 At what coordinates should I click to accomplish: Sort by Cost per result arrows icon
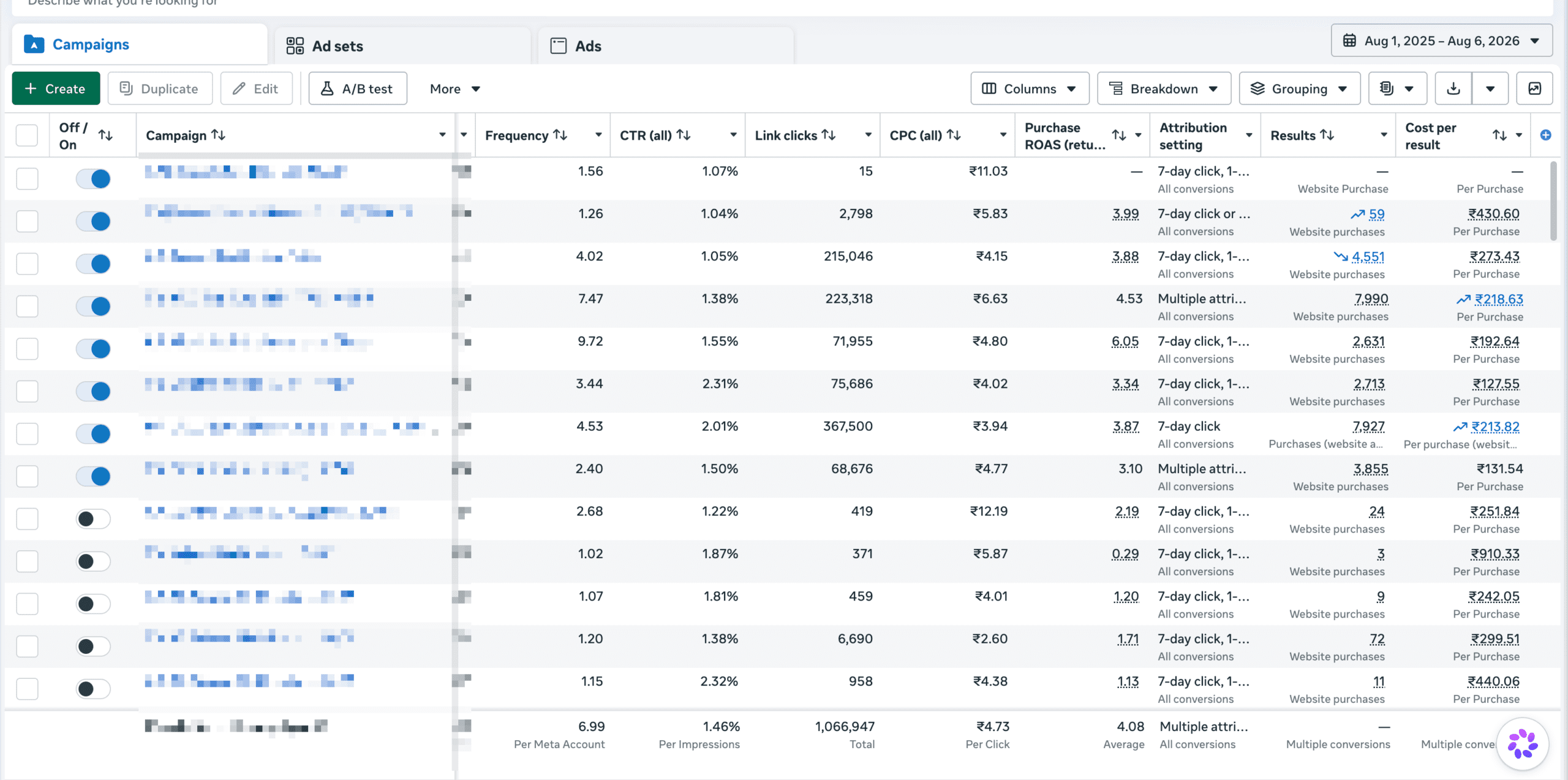pos(1499,135)
